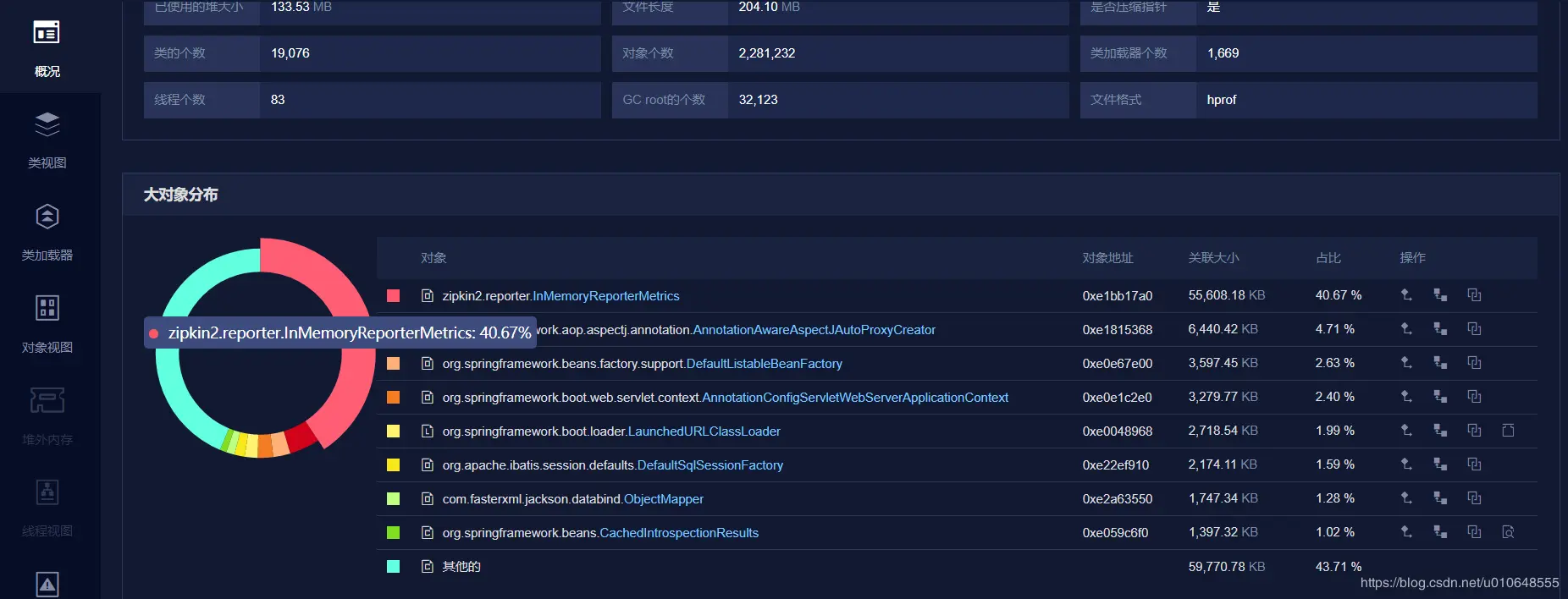1568x599 pixels.
Task: Click the cyan segment of donut chart
Action: (x=175, y=398)
